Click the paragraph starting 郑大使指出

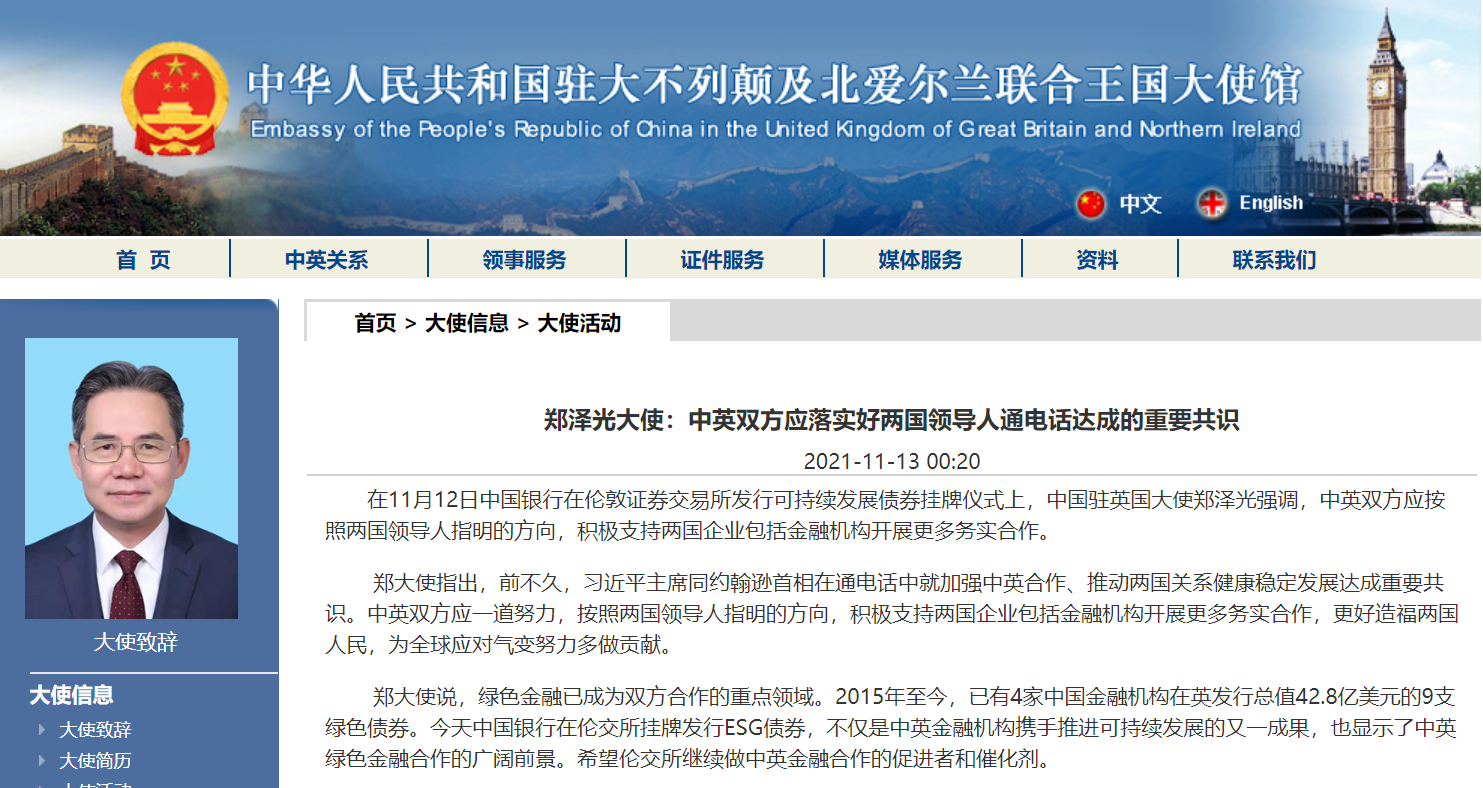click(892, 614)
